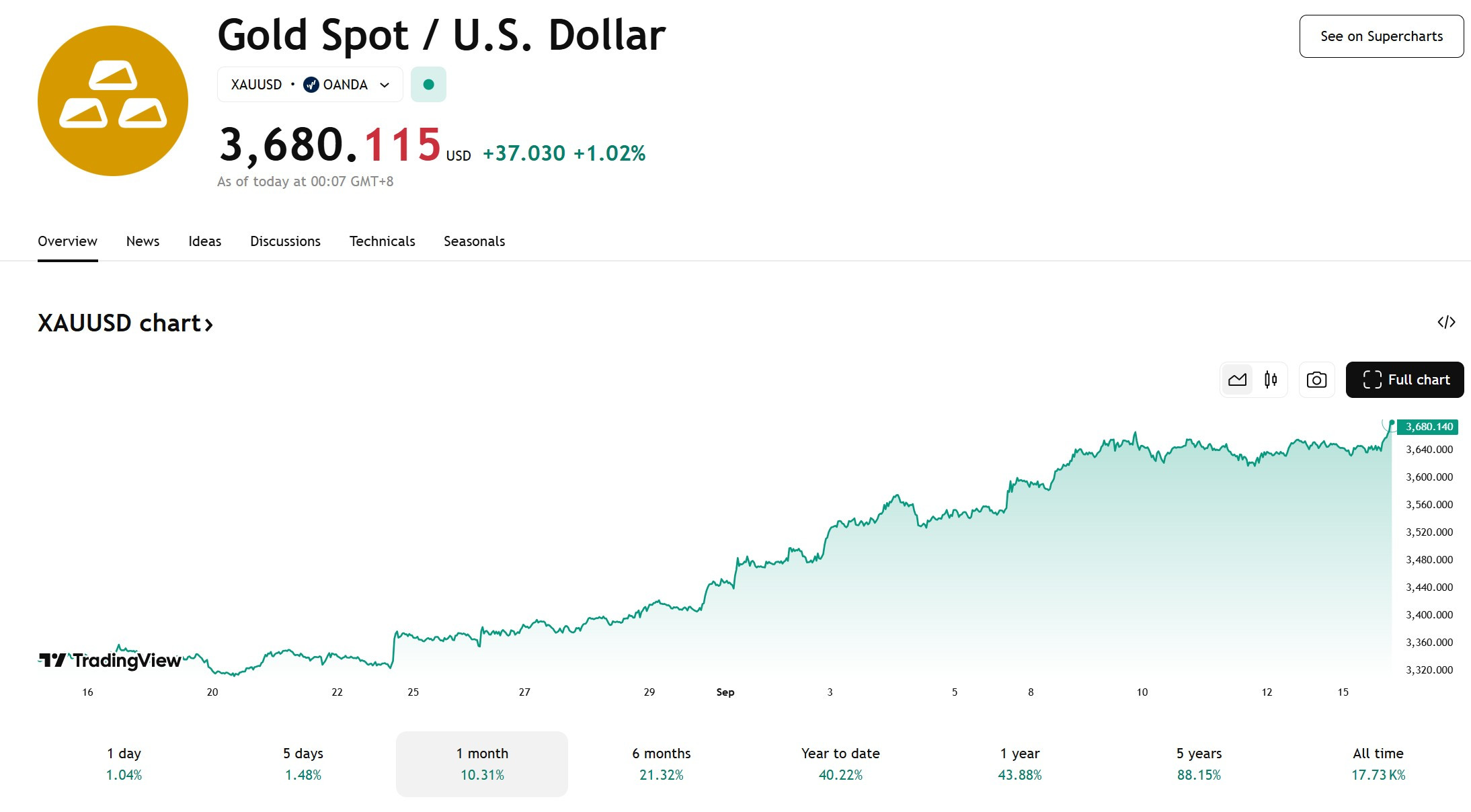
Task: Open the Seasonals tab
Action: (x=474, y=241)
